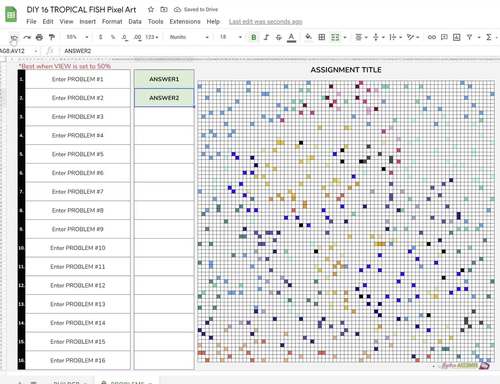Select the 'Enter PROBLEM #5' cell
Image resolution: width=500 pixels, height=384 pixels.
coord(78,154)
